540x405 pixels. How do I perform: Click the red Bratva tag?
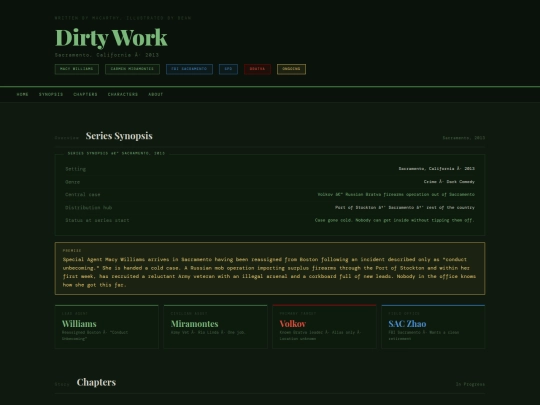pos(257,69)
